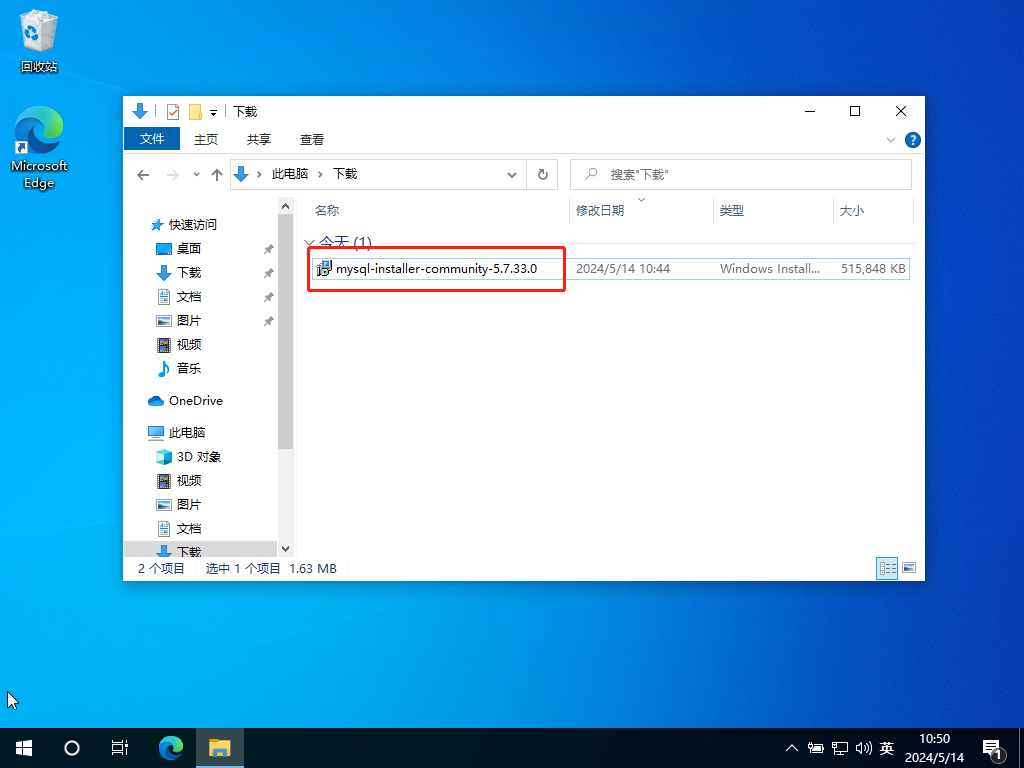The height and width of the screenshot is (768, 1024).
Task: Click the navigation pane scroll down arrow
Action: (285, 549)
